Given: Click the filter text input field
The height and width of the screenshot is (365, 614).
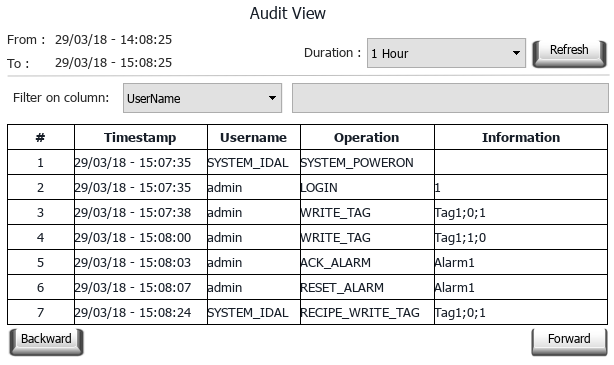Looking at the screenshot, I should (450, 98).
